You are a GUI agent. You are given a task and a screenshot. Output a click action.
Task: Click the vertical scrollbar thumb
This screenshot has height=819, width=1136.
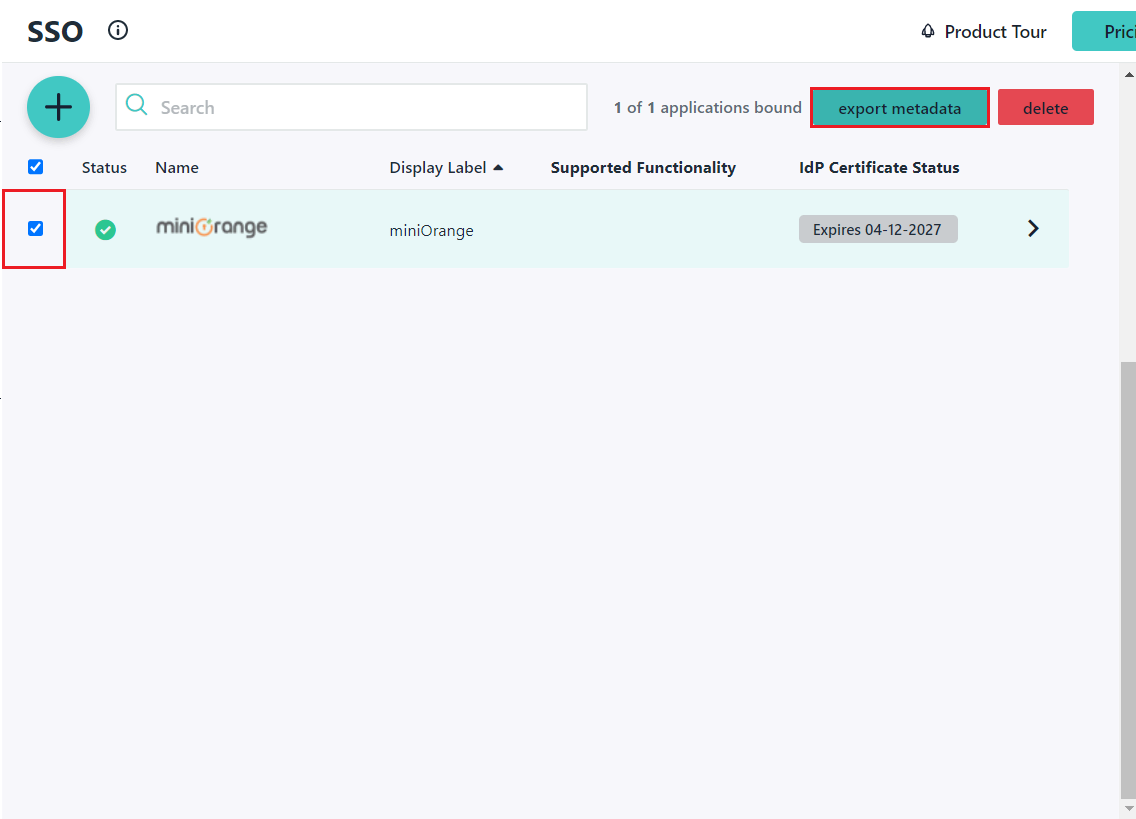pos(1129,579)
